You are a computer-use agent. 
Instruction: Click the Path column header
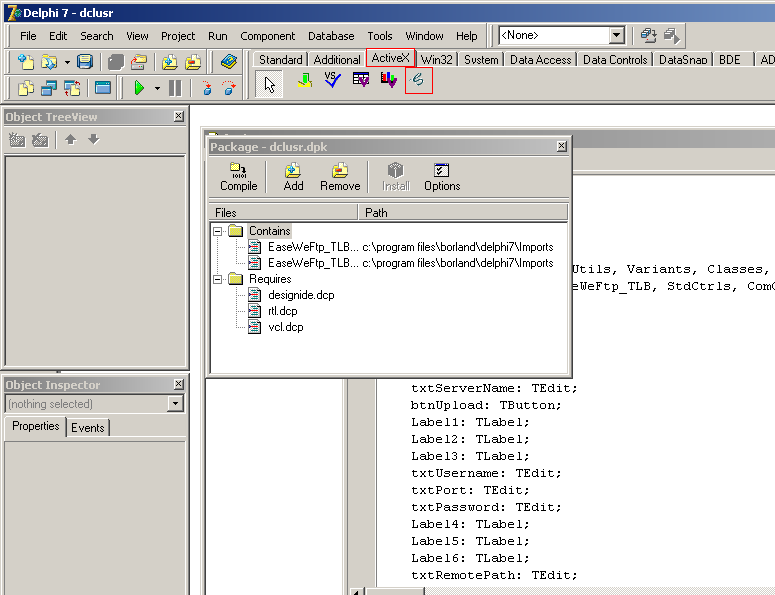[x=463, y=212]
